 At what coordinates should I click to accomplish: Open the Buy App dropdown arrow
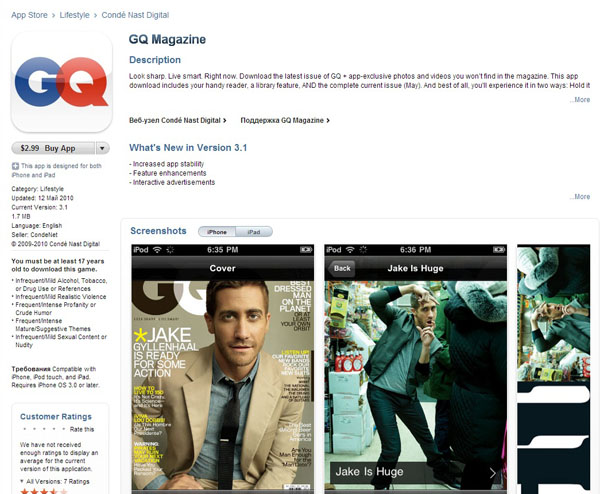click(x=102, y=148)
